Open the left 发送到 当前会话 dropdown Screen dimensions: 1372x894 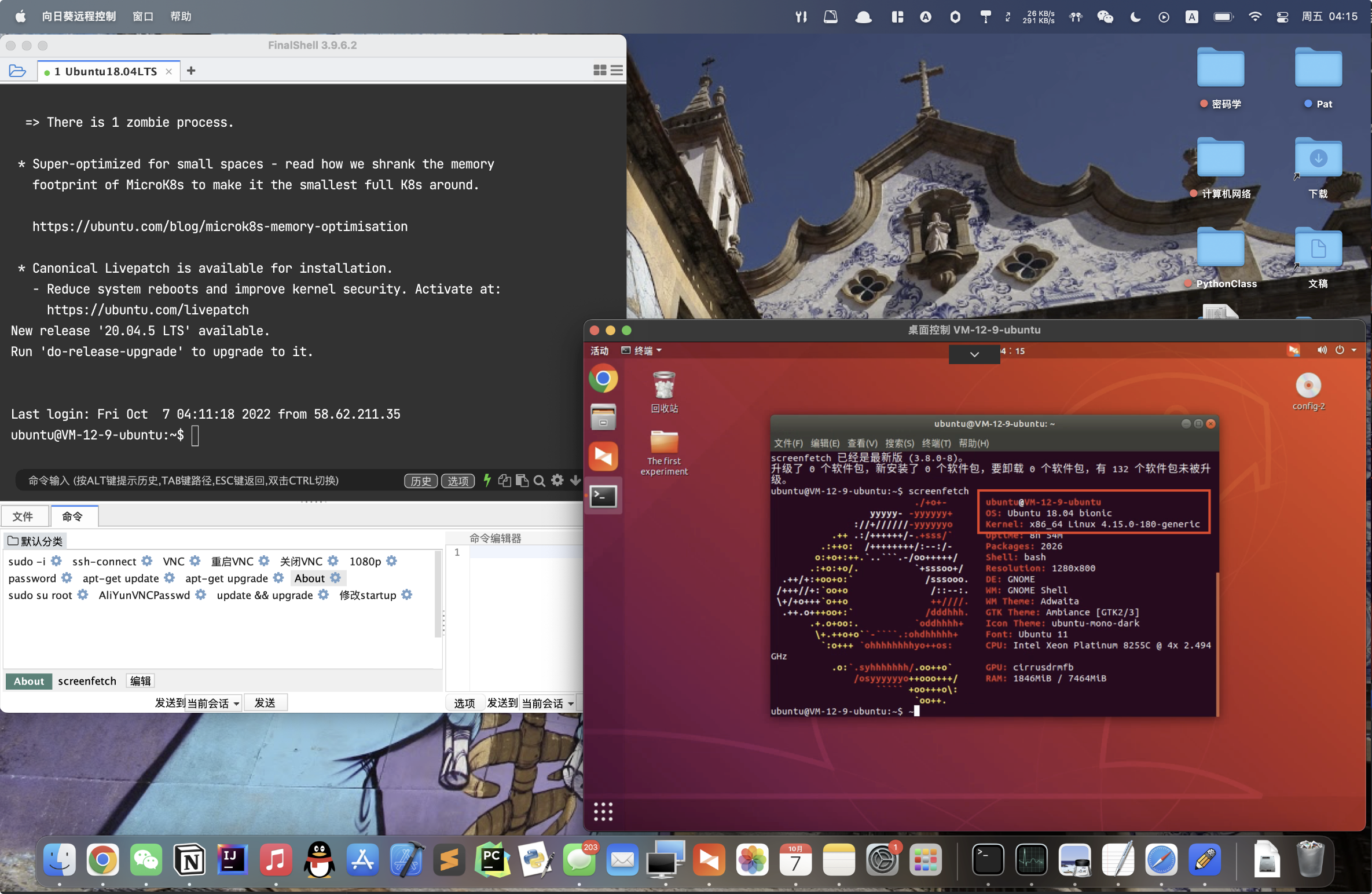pyautogui.click(x=212, y=703)
